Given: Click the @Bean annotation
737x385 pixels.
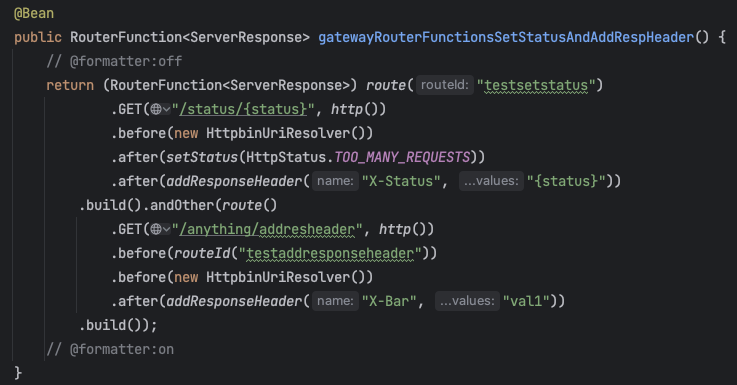Looking at the screenshot, I should click(x=34, y=13).
